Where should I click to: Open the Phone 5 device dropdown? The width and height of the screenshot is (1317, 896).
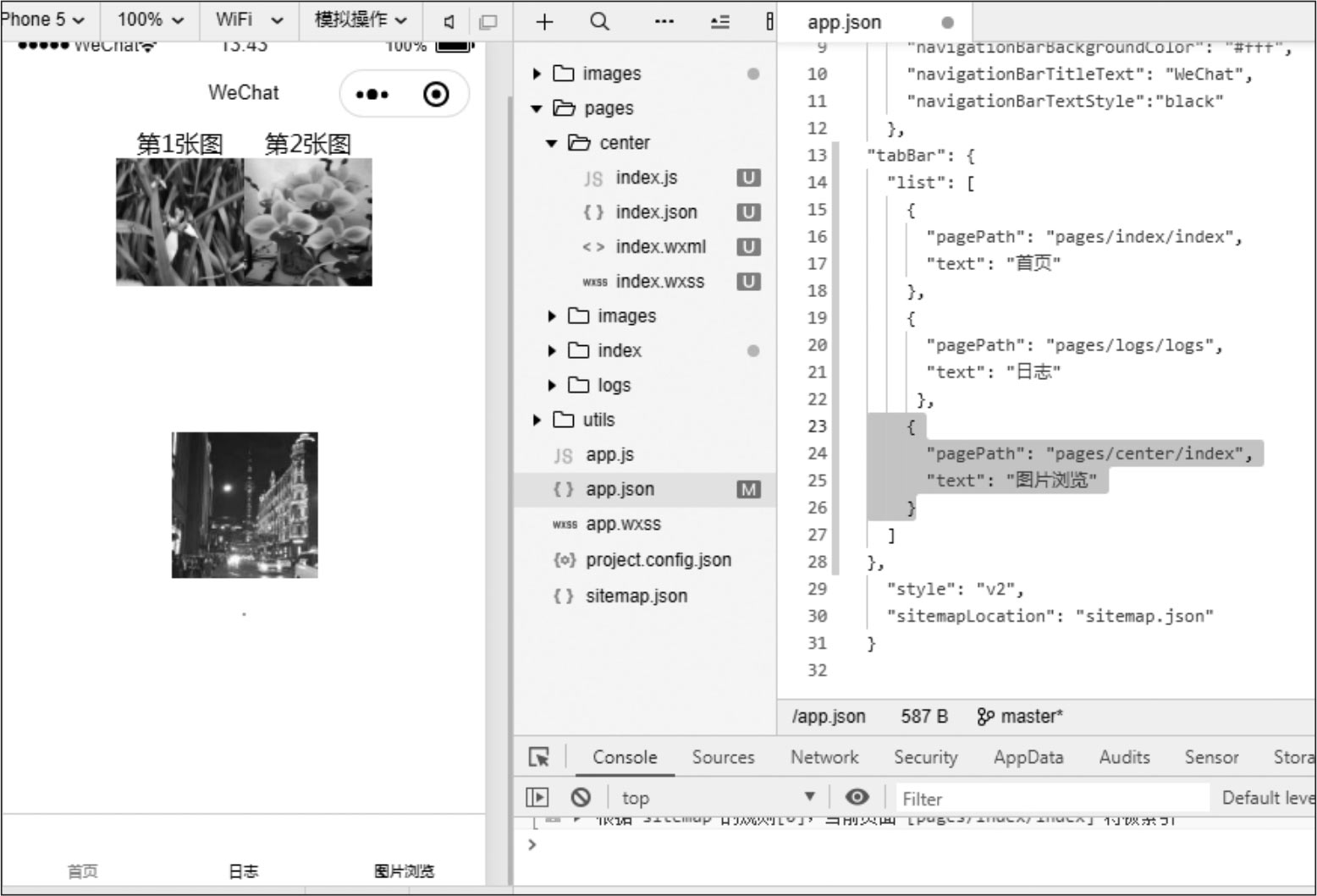click(42, 19)
